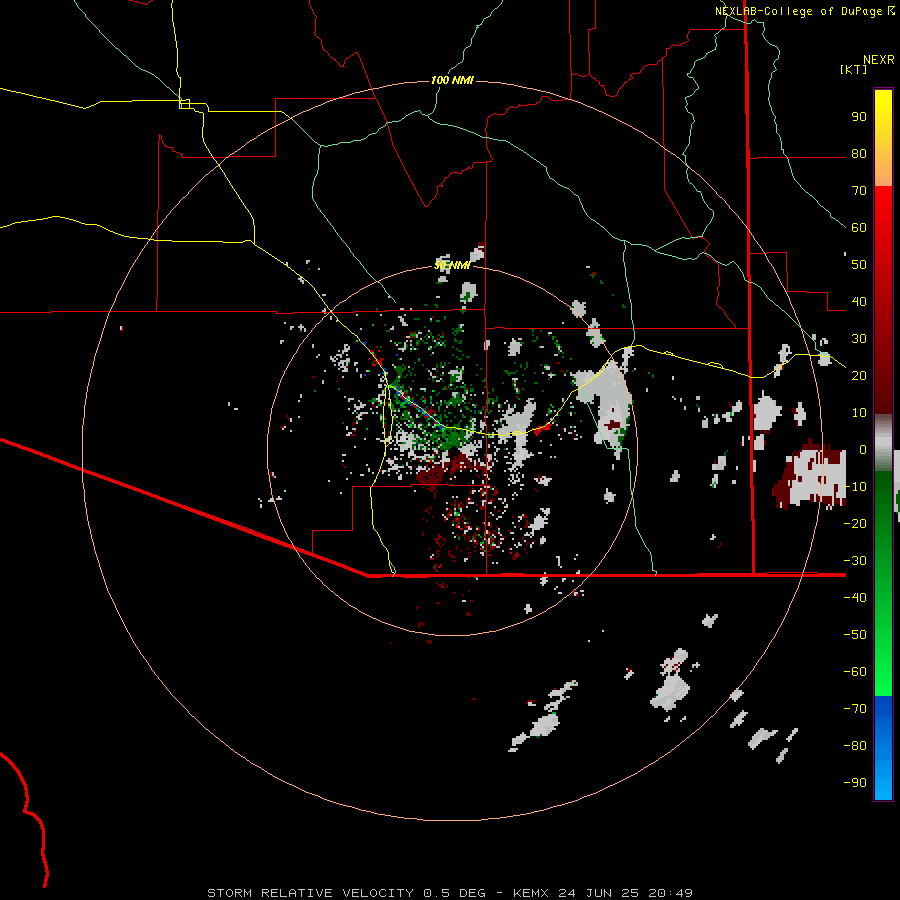Click the 70 value on the velocity legend

tap(859, 191)
